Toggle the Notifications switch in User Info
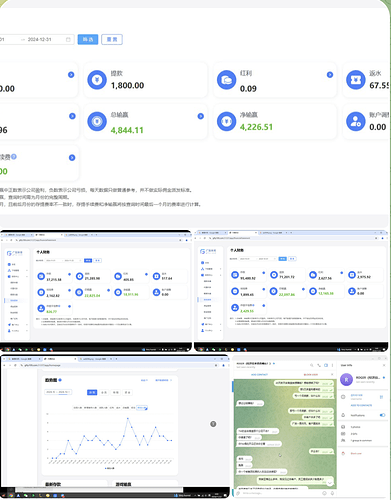391x500 pixels. pyautogui.click(x=382, y=415)
